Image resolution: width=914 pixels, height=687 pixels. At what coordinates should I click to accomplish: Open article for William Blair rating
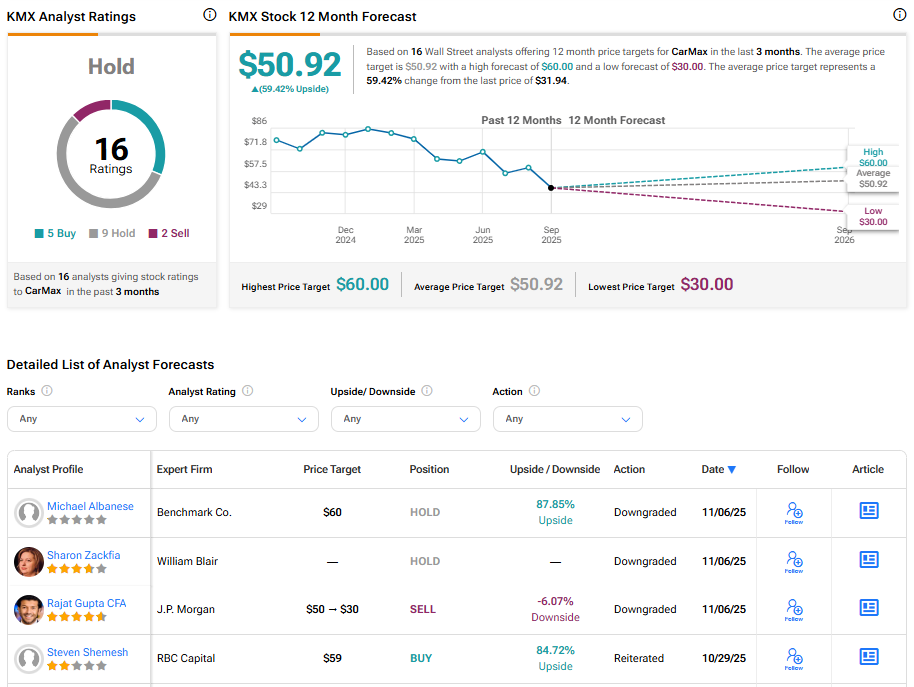[x=868, y=560]
